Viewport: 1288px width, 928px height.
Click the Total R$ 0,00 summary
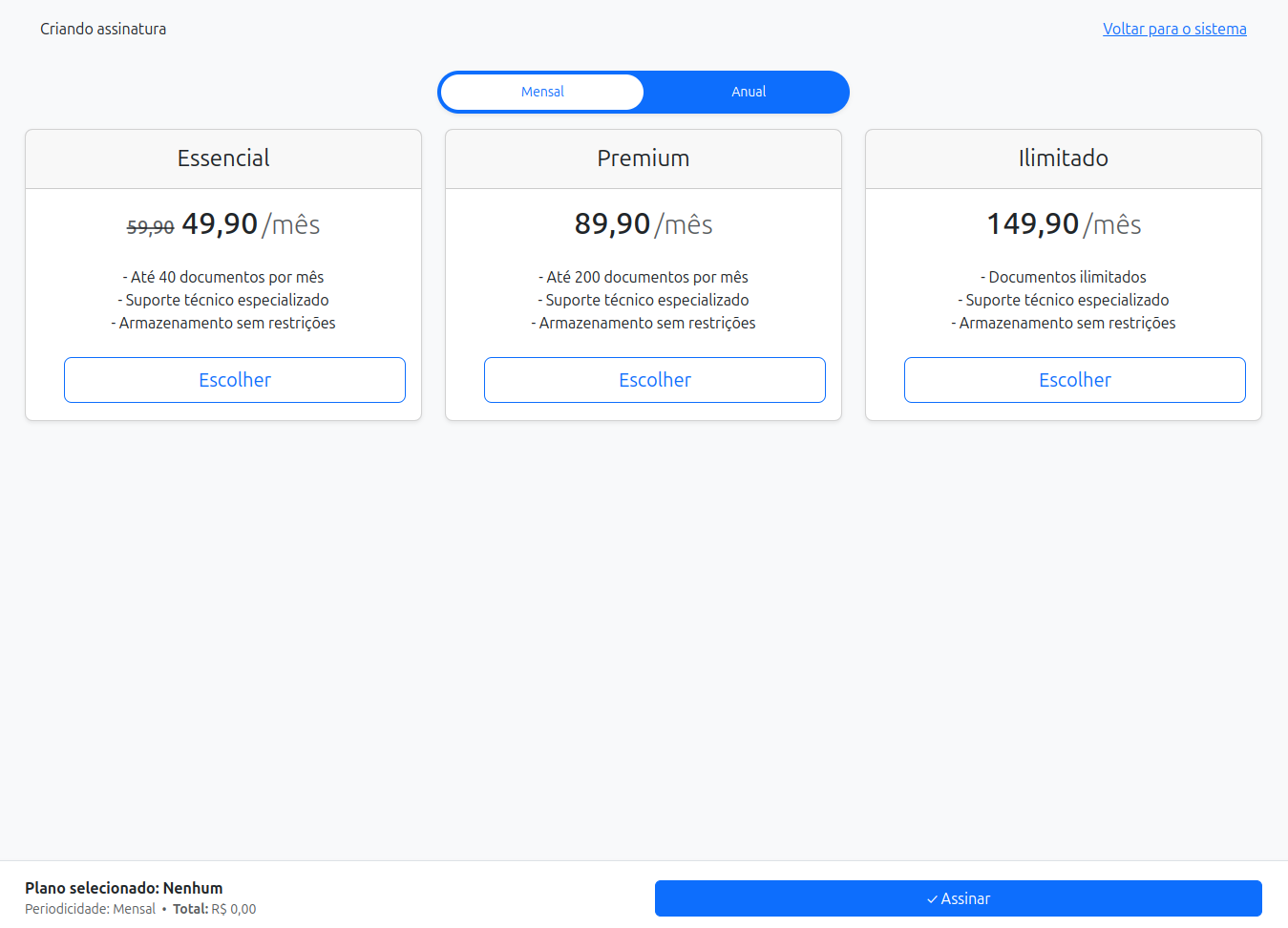215,909
